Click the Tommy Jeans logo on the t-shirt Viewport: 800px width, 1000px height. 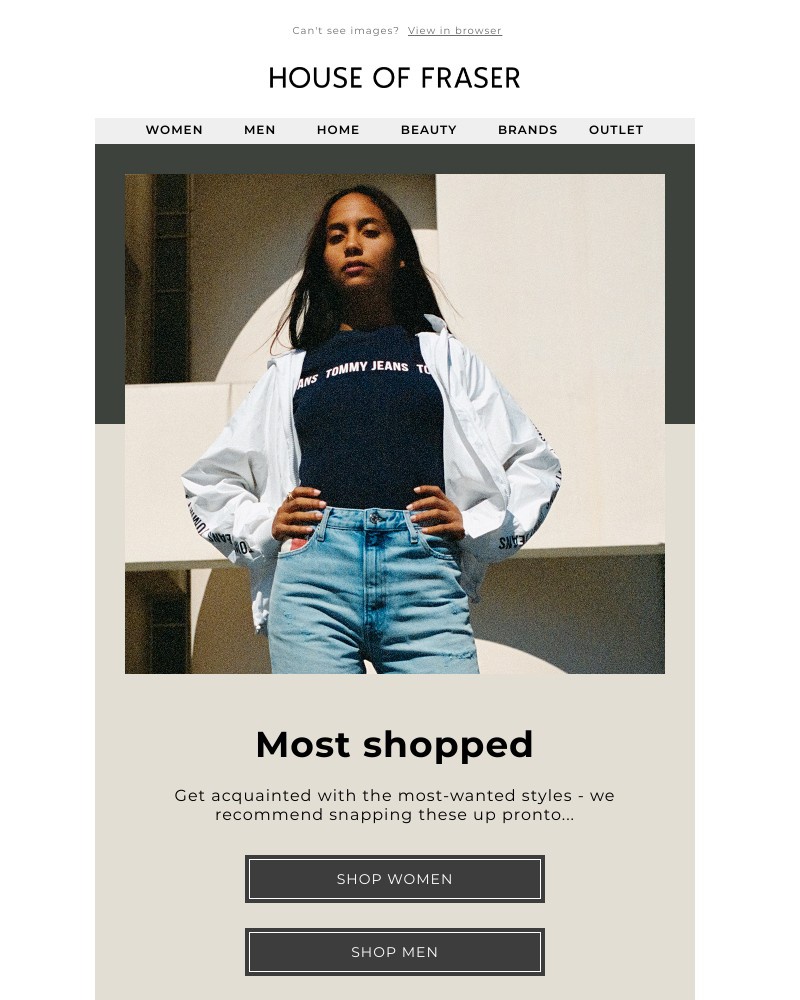coord(367,369)
